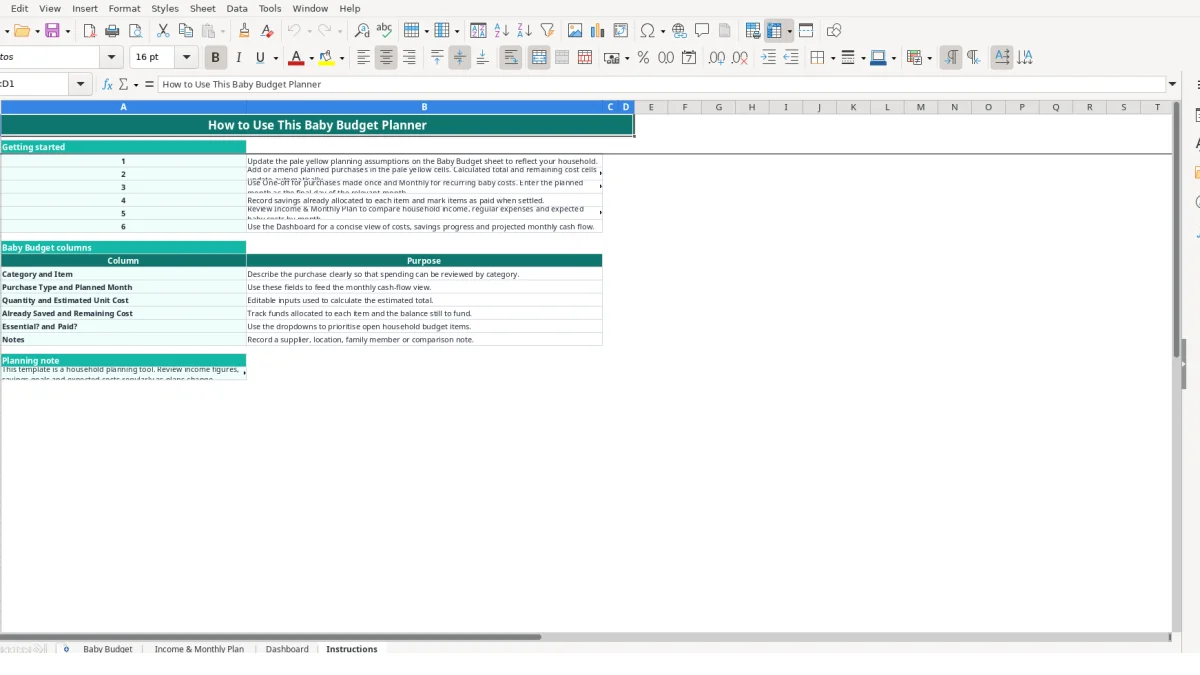Format cell as percent
This screenshot has width=1200, height=675.
[643, 58]
